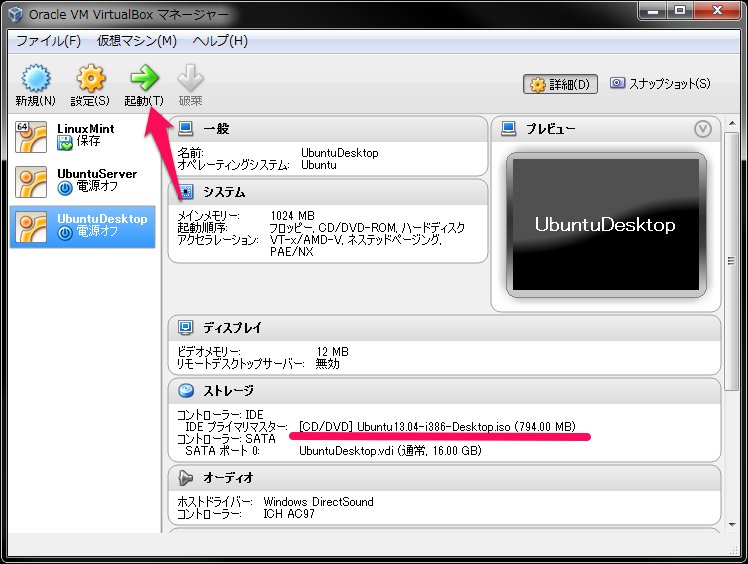Click the UbuntuDesktop preview thumbnail

606,225
